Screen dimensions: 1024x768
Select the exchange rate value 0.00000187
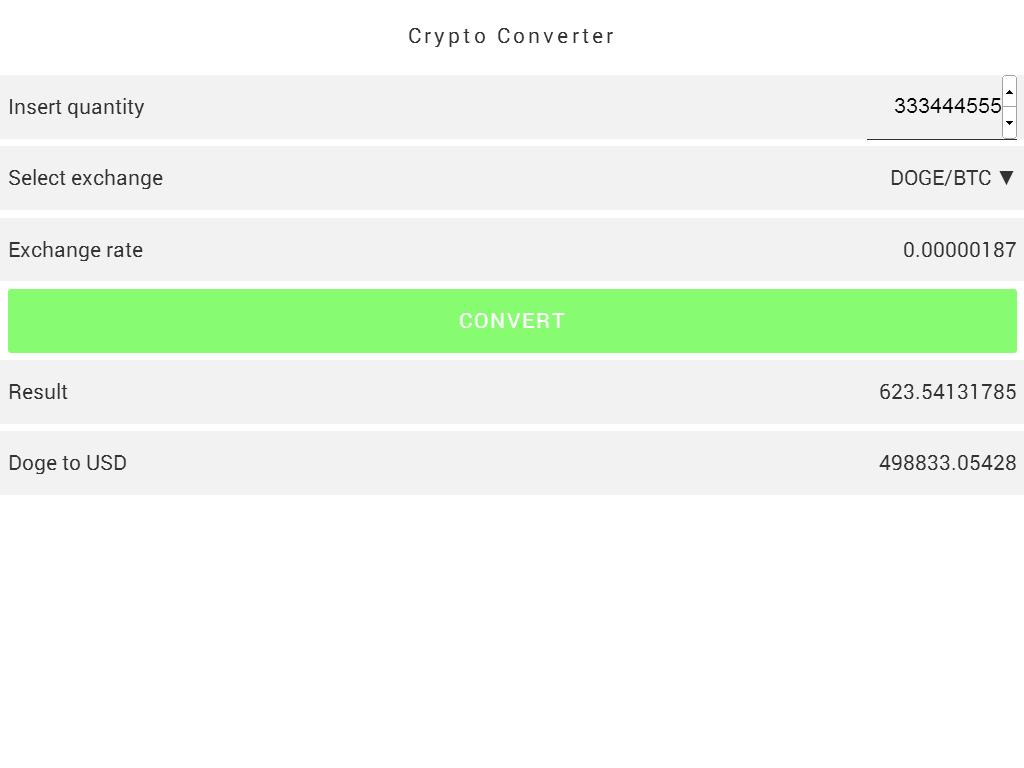pos(959,250)
